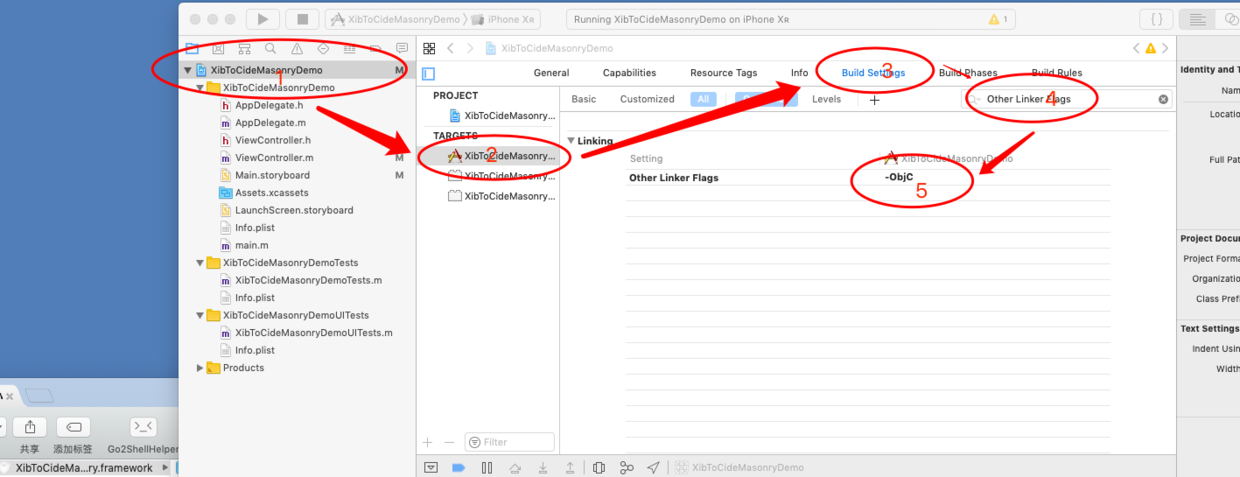Click the -ObjC linker flag value

899,177
